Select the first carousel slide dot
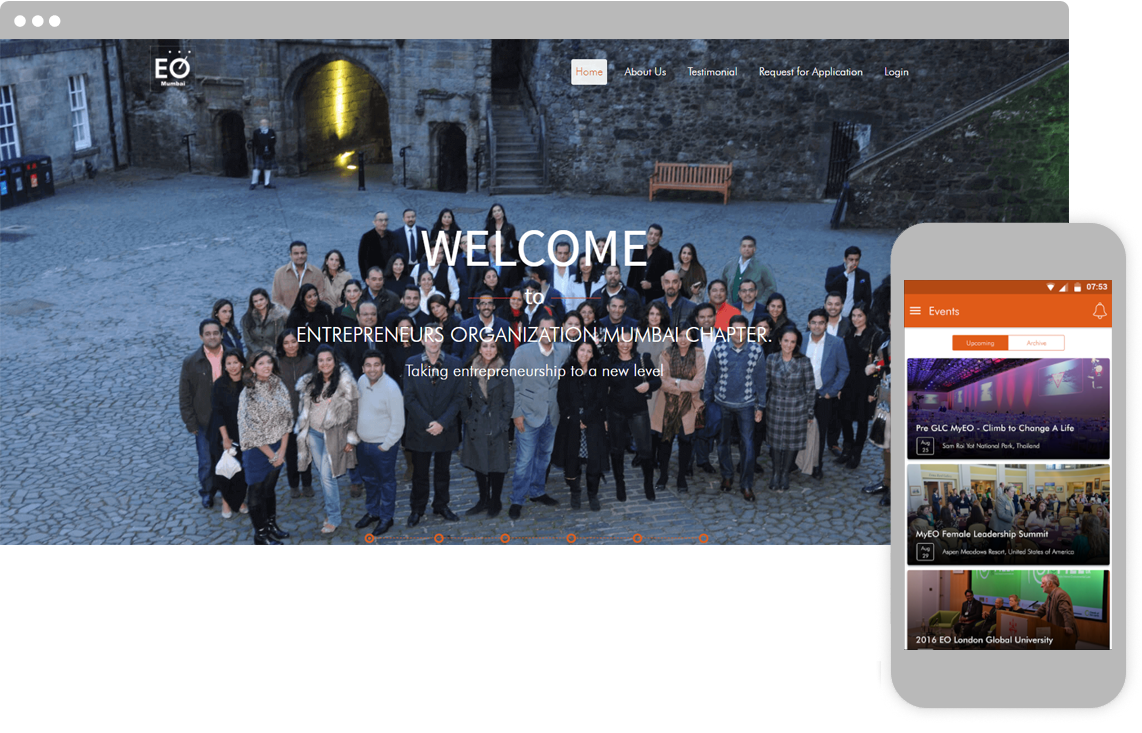 click(370, 538)
